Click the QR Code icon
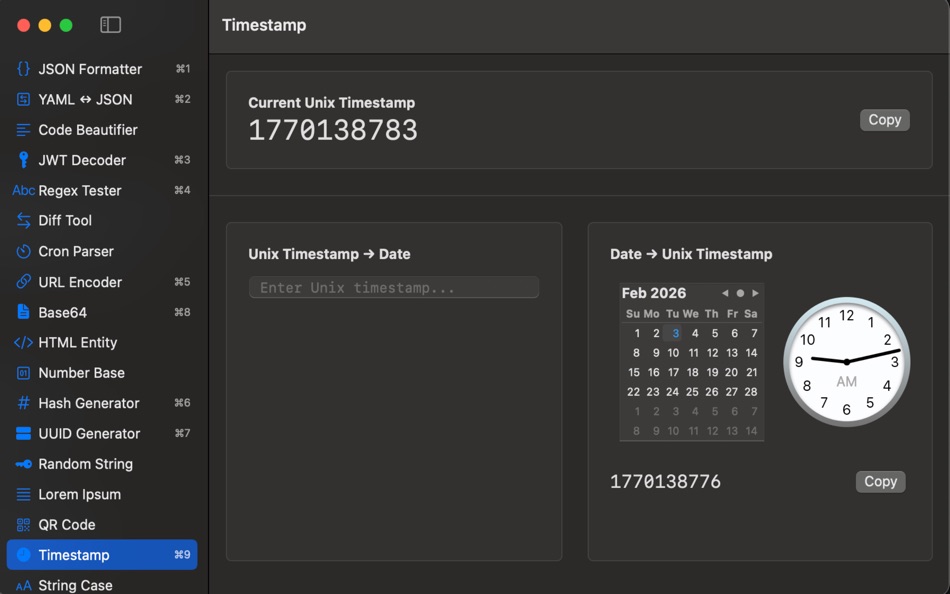This screenshot has width=950, height=594. coord(23,525)
